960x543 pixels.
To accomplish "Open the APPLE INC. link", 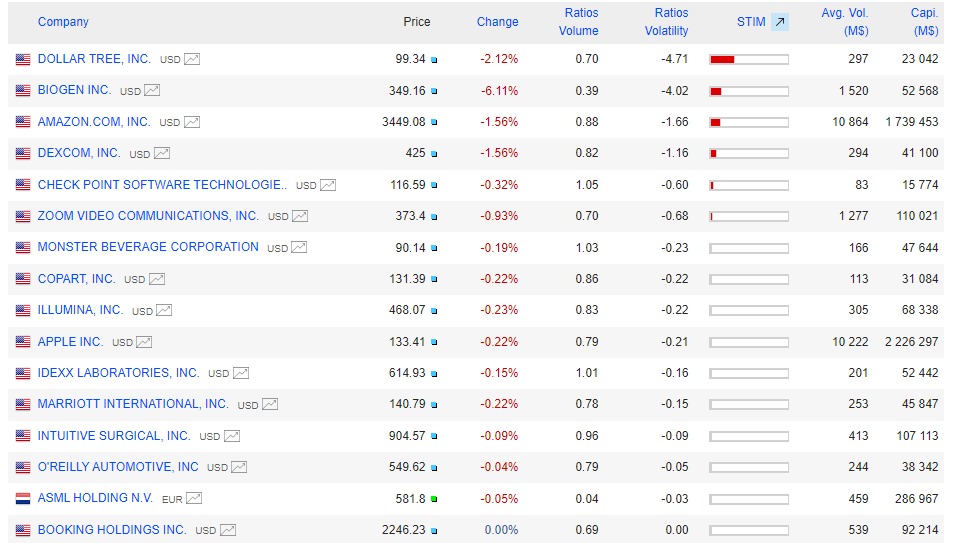I will (x=70, y=342).
